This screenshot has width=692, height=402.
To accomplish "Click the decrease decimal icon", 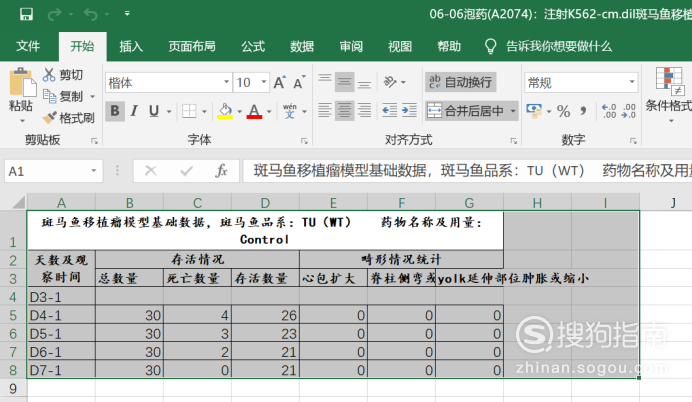I will 628,111.
